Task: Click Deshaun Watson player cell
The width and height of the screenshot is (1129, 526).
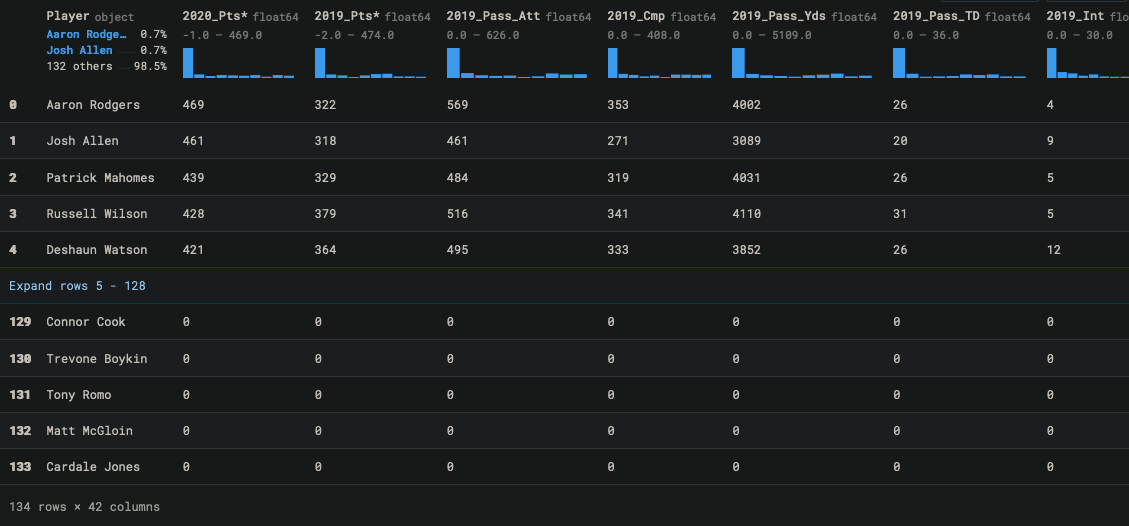Action: tap(96, 250)
